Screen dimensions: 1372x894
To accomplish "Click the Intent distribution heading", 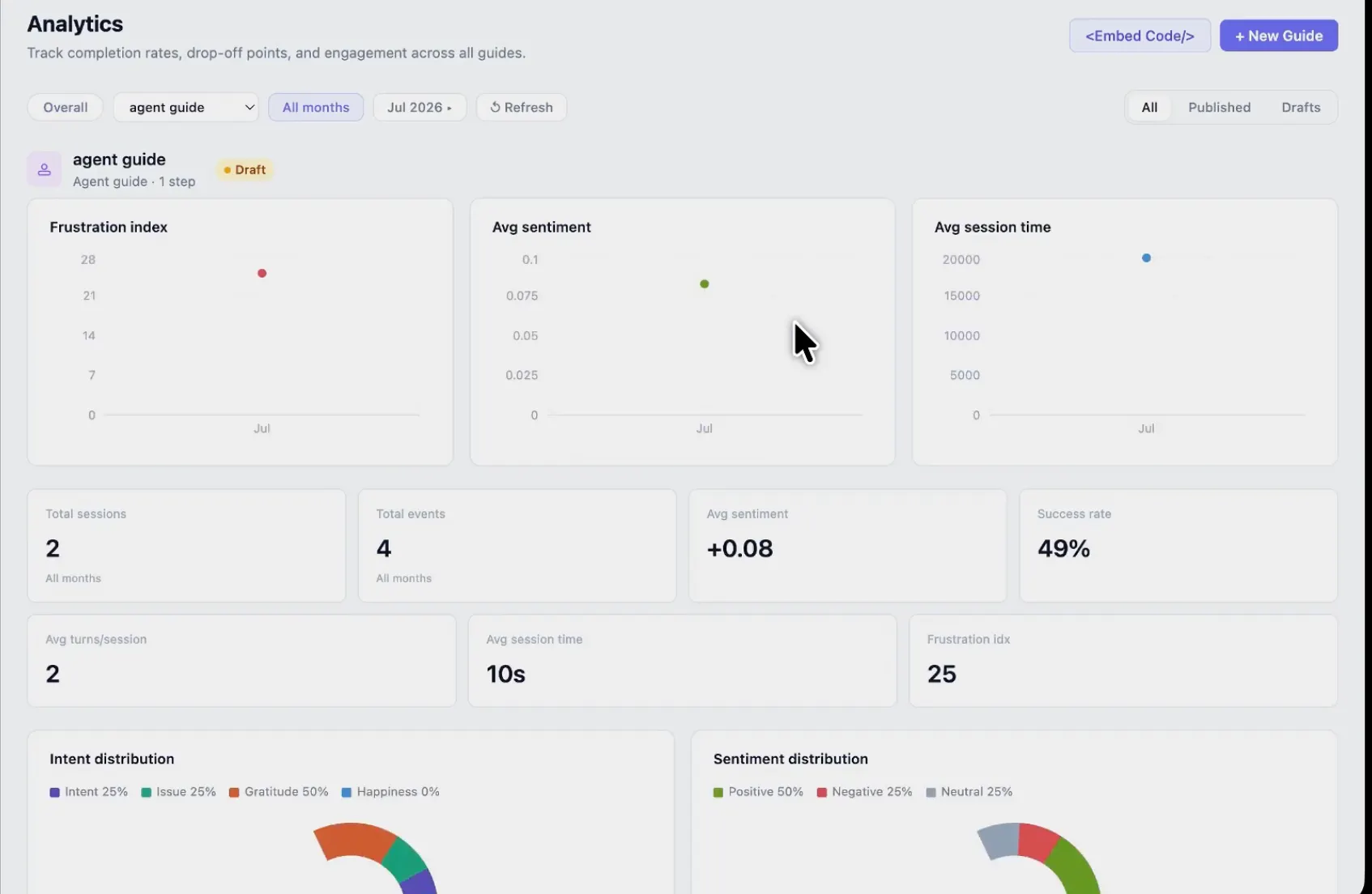I will pyautogui.click(x=112, y=759).
